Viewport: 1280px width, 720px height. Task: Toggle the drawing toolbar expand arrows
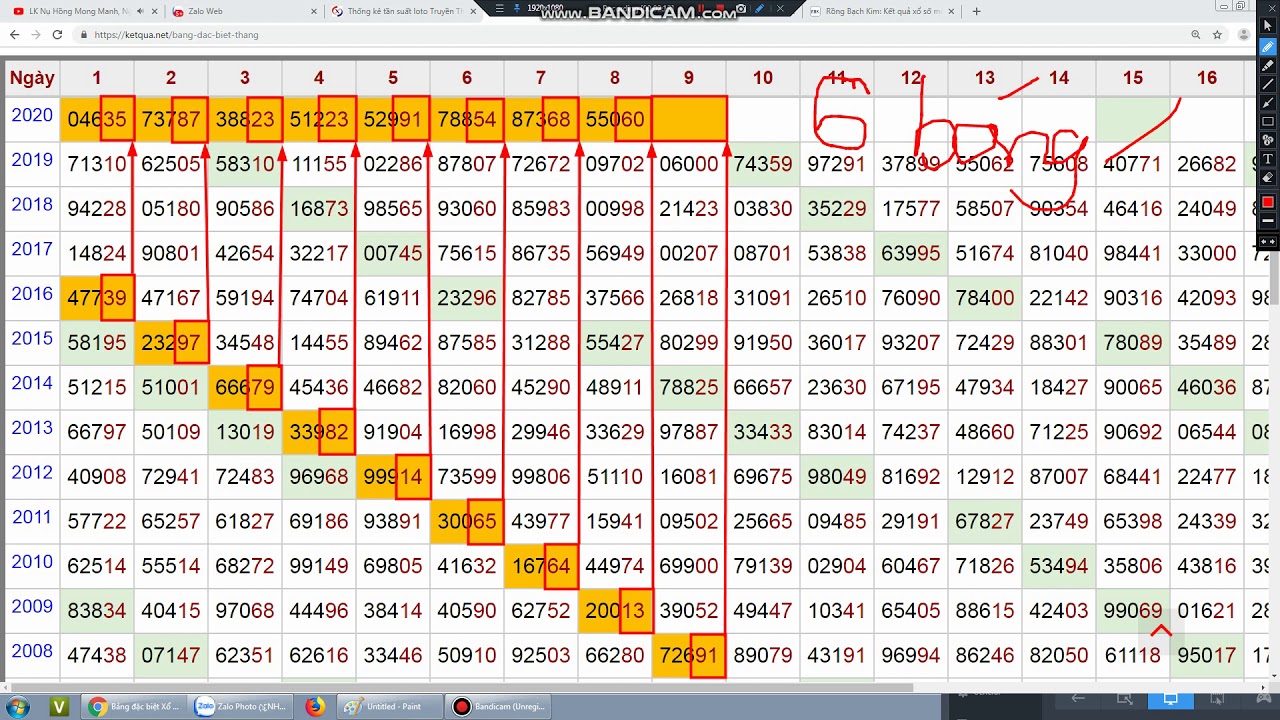tap(1267, 242)
